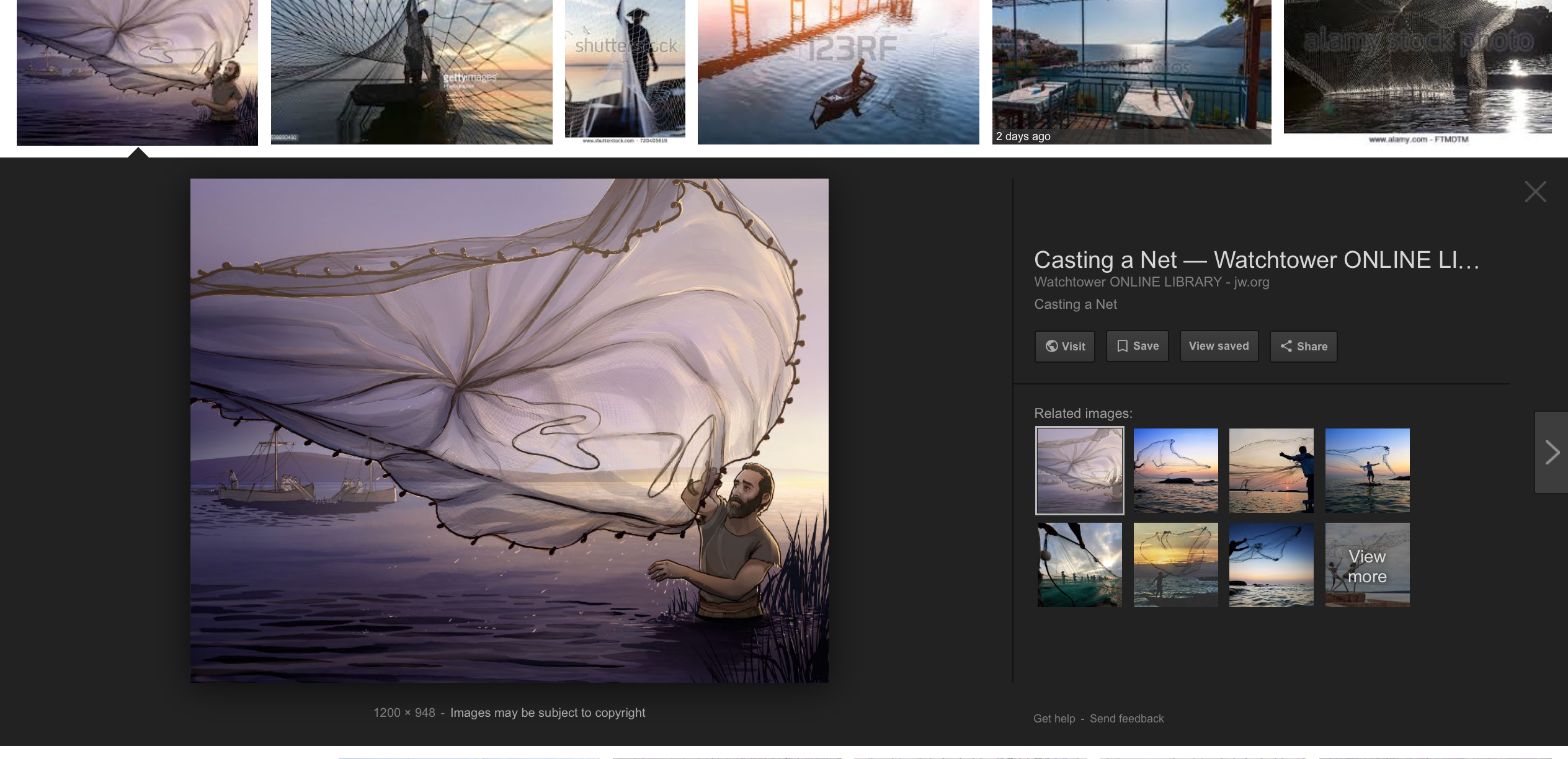Open the '2 days ago' seaside terrace thumbnail
1568x759 pixels.
[1131, 72]
